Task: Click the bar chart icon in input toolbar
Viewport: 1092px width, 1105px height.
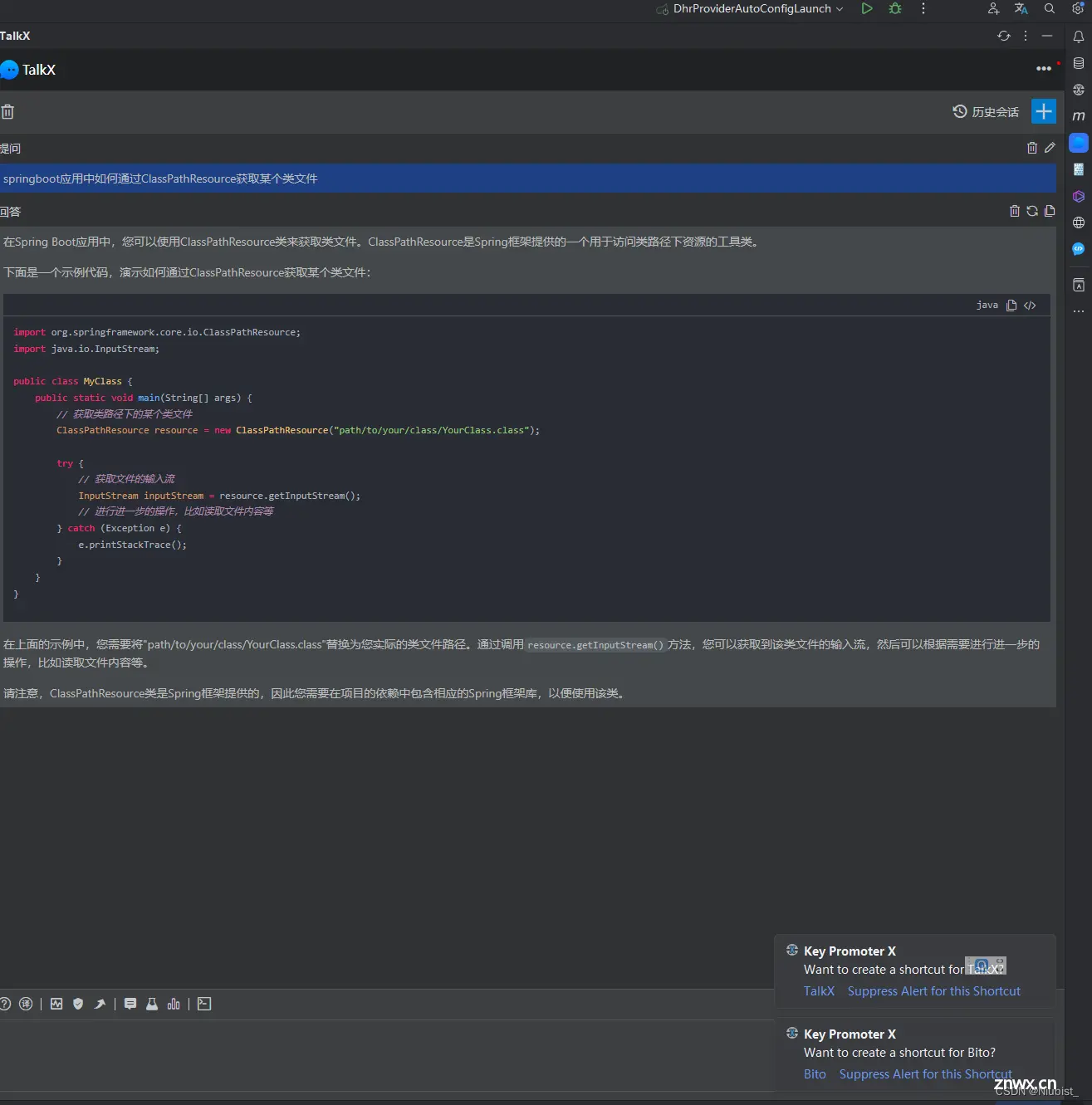Action: click(x=174, y=1004)
